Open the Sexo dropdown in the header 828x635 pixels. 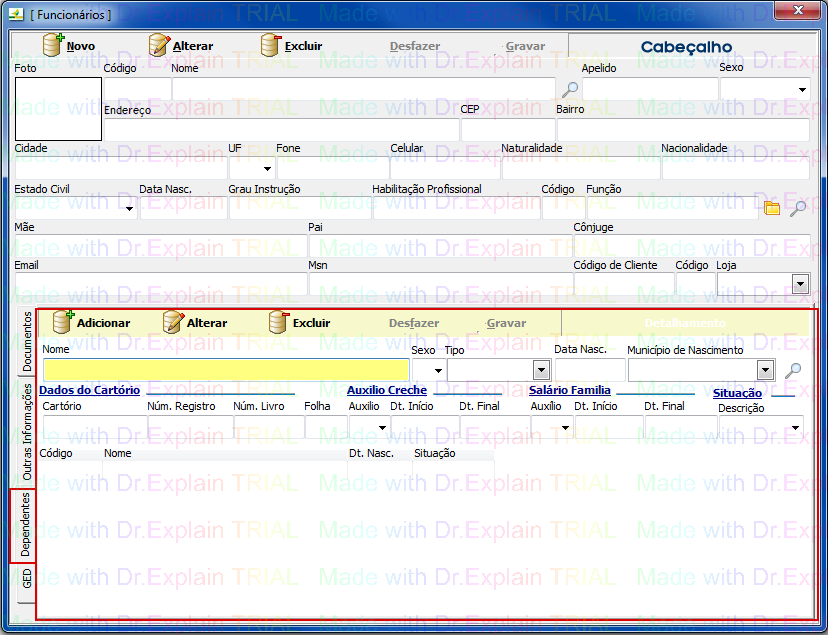pos(802,90)
